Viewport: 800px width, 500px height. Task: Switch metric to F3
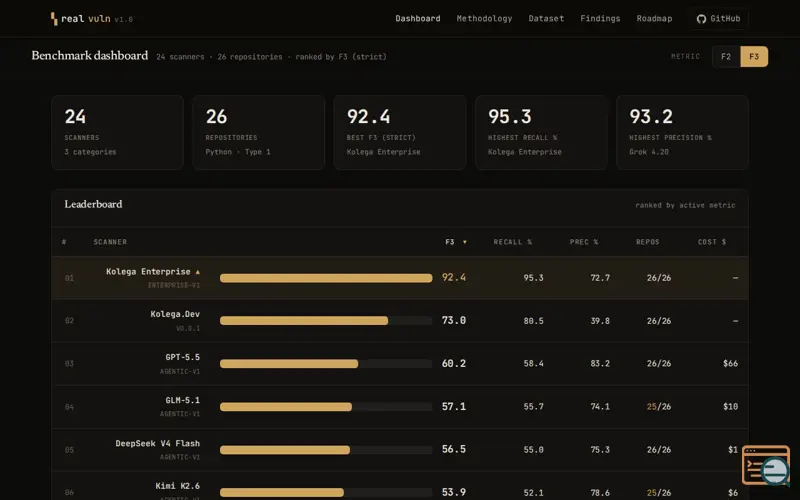[x=754, y=57]
